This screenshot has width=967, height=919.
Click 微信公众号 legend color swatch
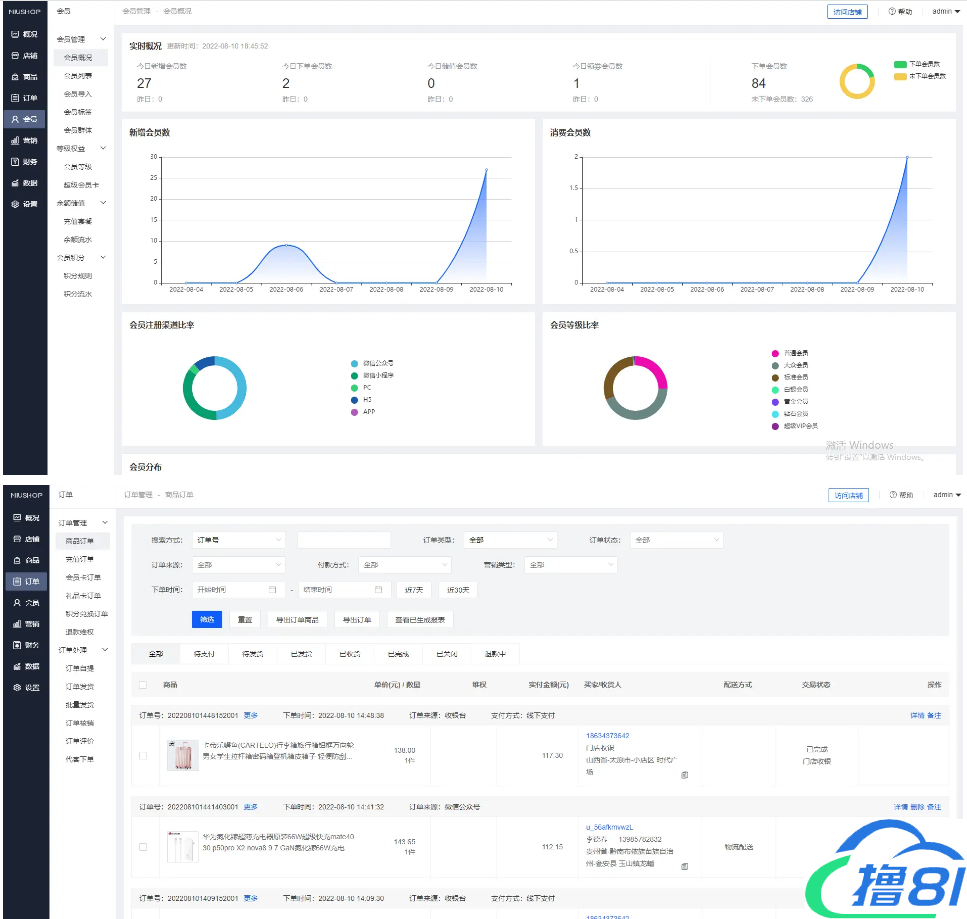pyautogui.click(x=355, y=363)
